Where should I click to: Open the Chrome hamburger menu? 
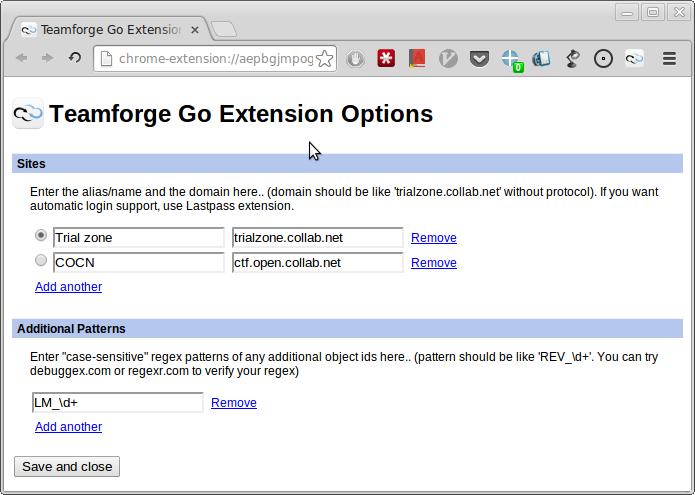[x=669, y=58]
